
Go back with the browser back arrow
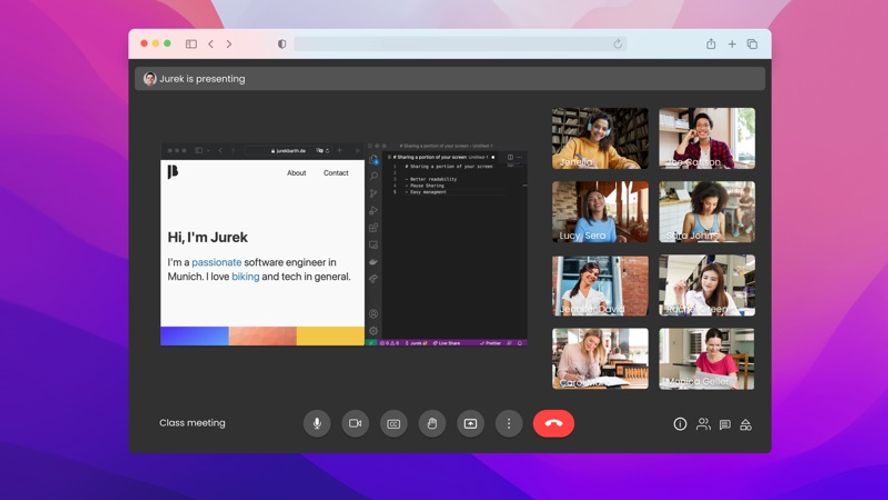pos(211,44)
